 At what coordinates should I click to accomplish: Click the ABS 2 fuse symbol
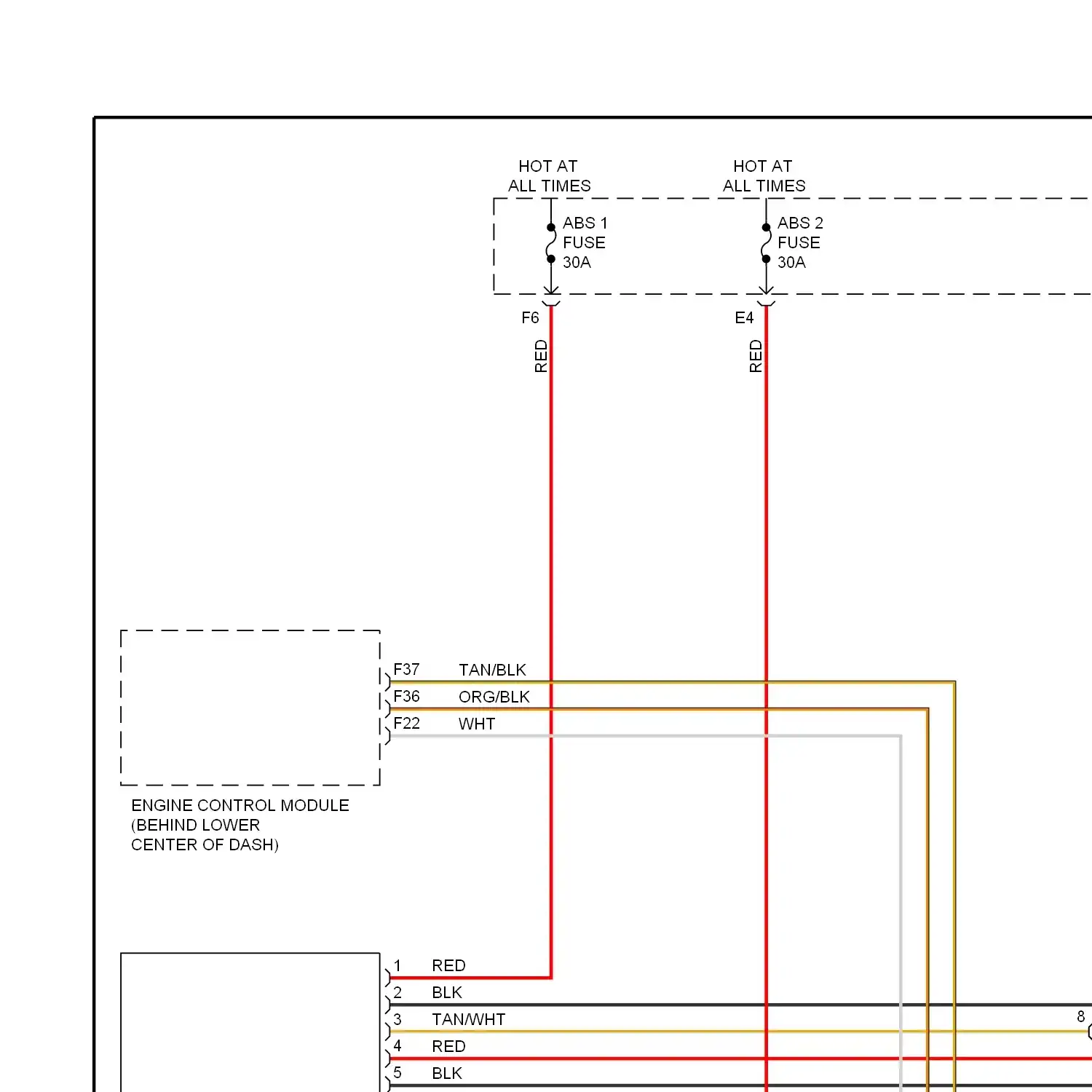coord(766,243)
